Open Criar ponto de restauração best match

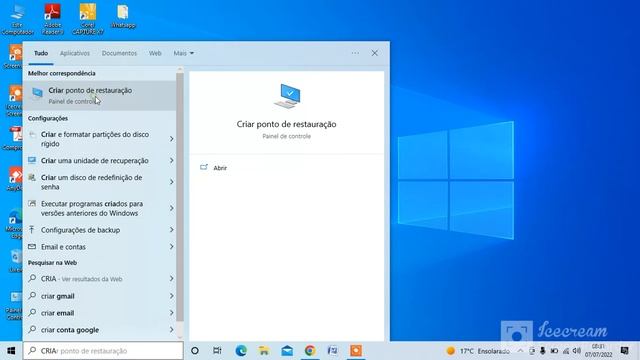click(100, 96)
